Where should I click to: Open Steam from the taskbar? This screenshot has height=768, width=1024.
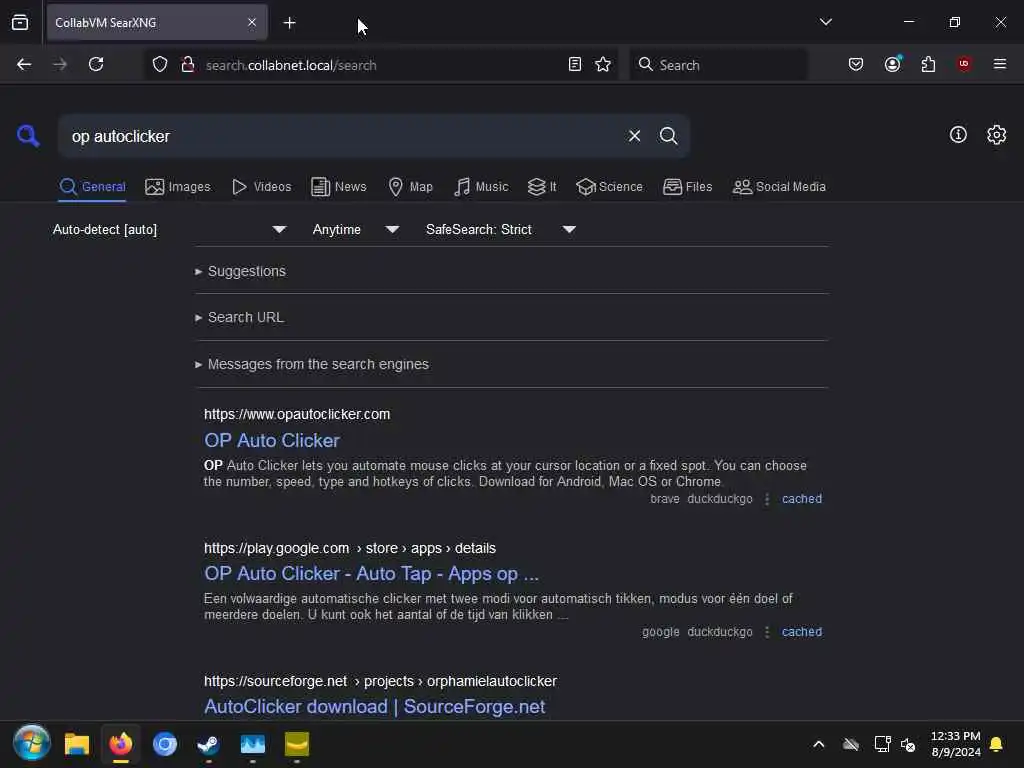point(208,744)
